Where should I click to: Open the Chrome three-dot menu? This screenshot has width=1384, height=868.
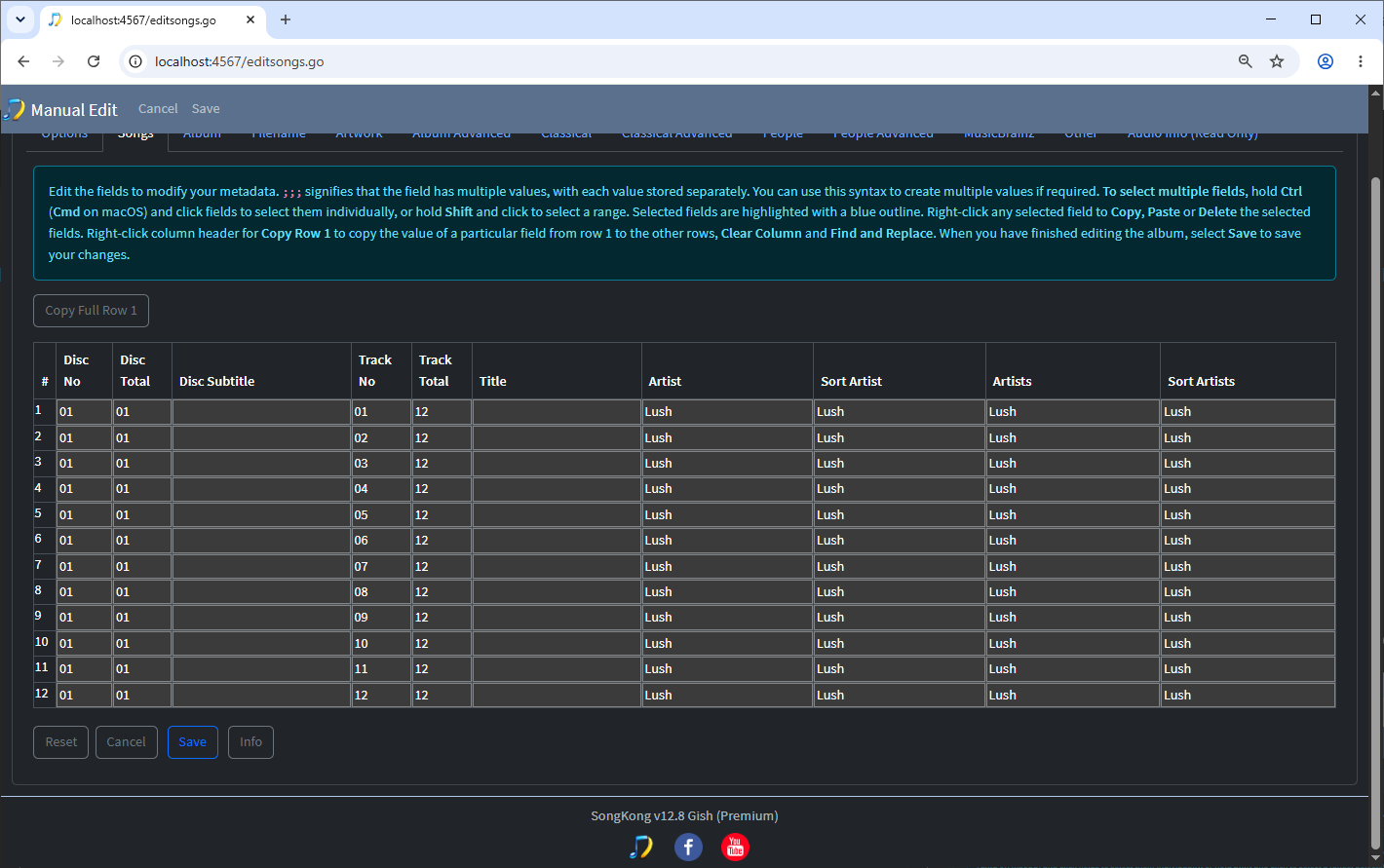(1361, 61)
